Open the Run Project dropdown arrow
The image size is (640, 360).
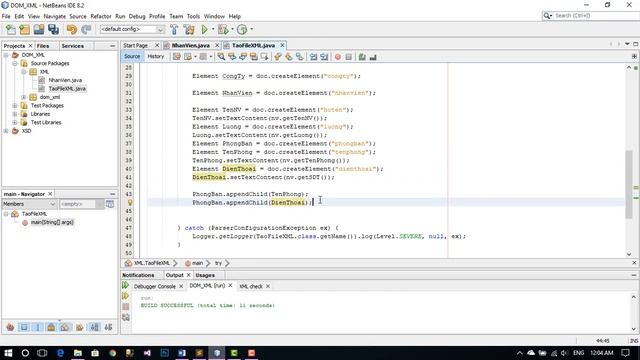213,29
